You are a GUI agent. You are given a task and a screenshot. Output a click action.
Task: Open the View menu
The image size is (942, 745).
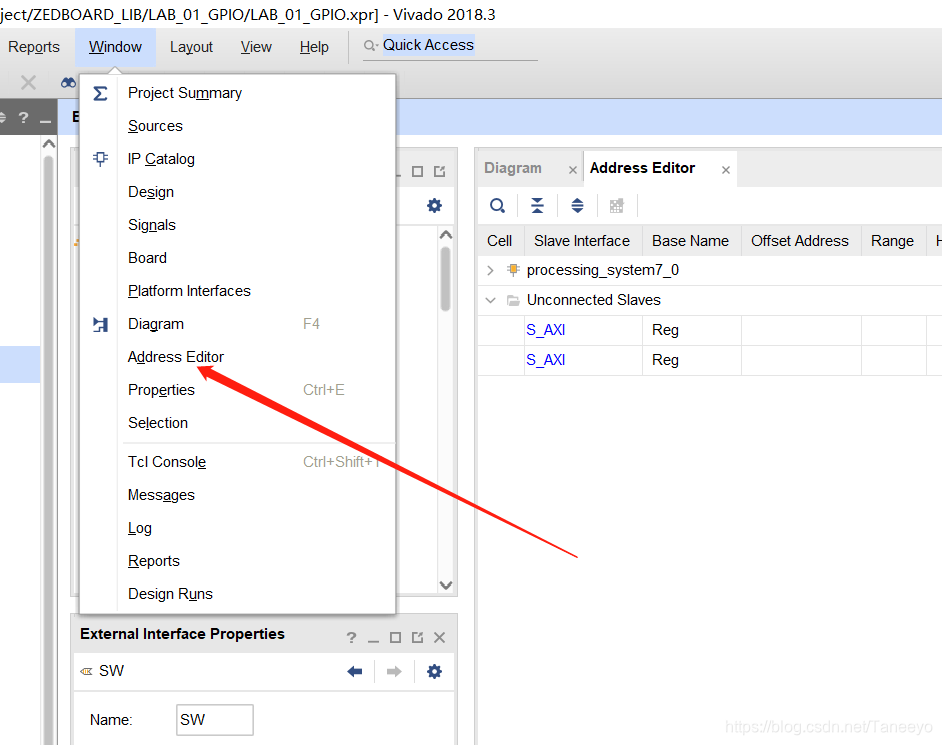click(256, 47)
